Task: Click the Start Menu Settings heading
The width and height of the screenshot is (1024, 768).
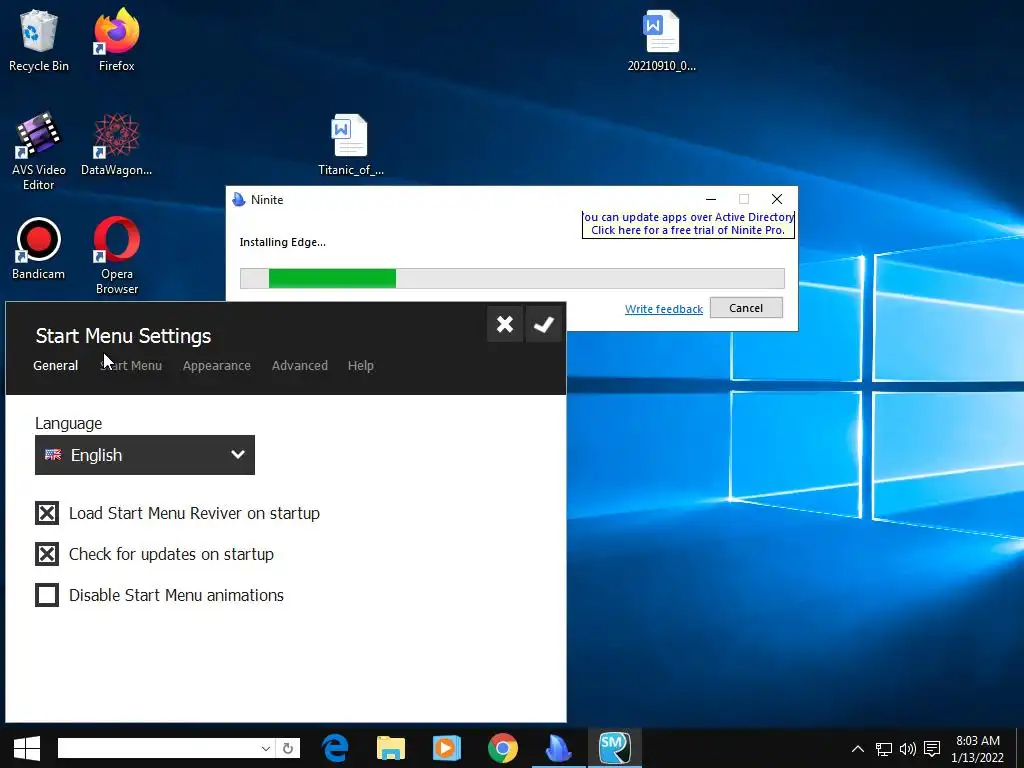Action: (123, 336)
